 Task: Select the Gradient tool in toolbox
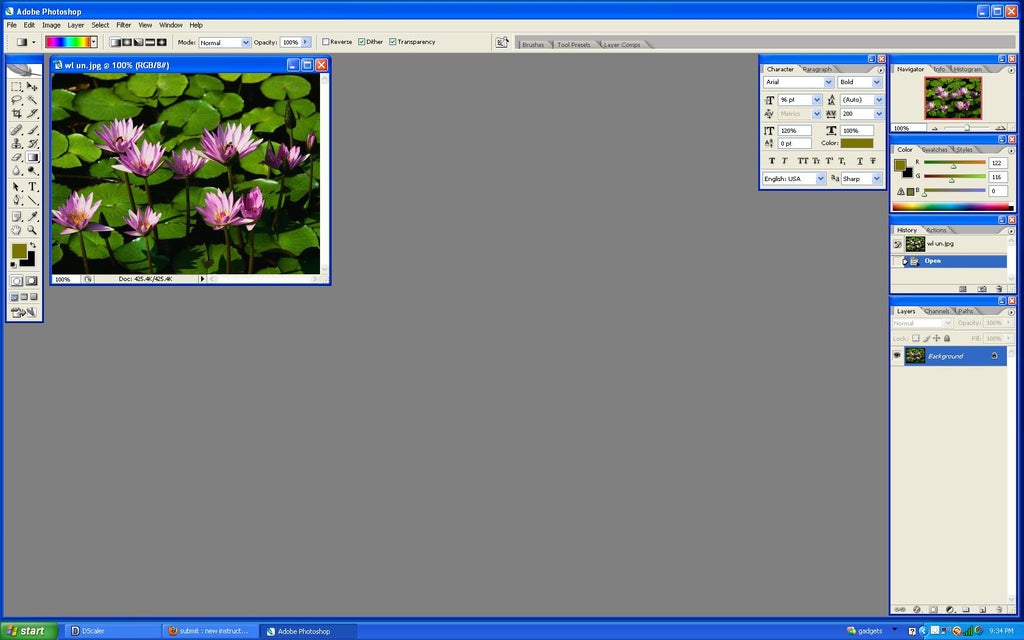click(32, 157)
